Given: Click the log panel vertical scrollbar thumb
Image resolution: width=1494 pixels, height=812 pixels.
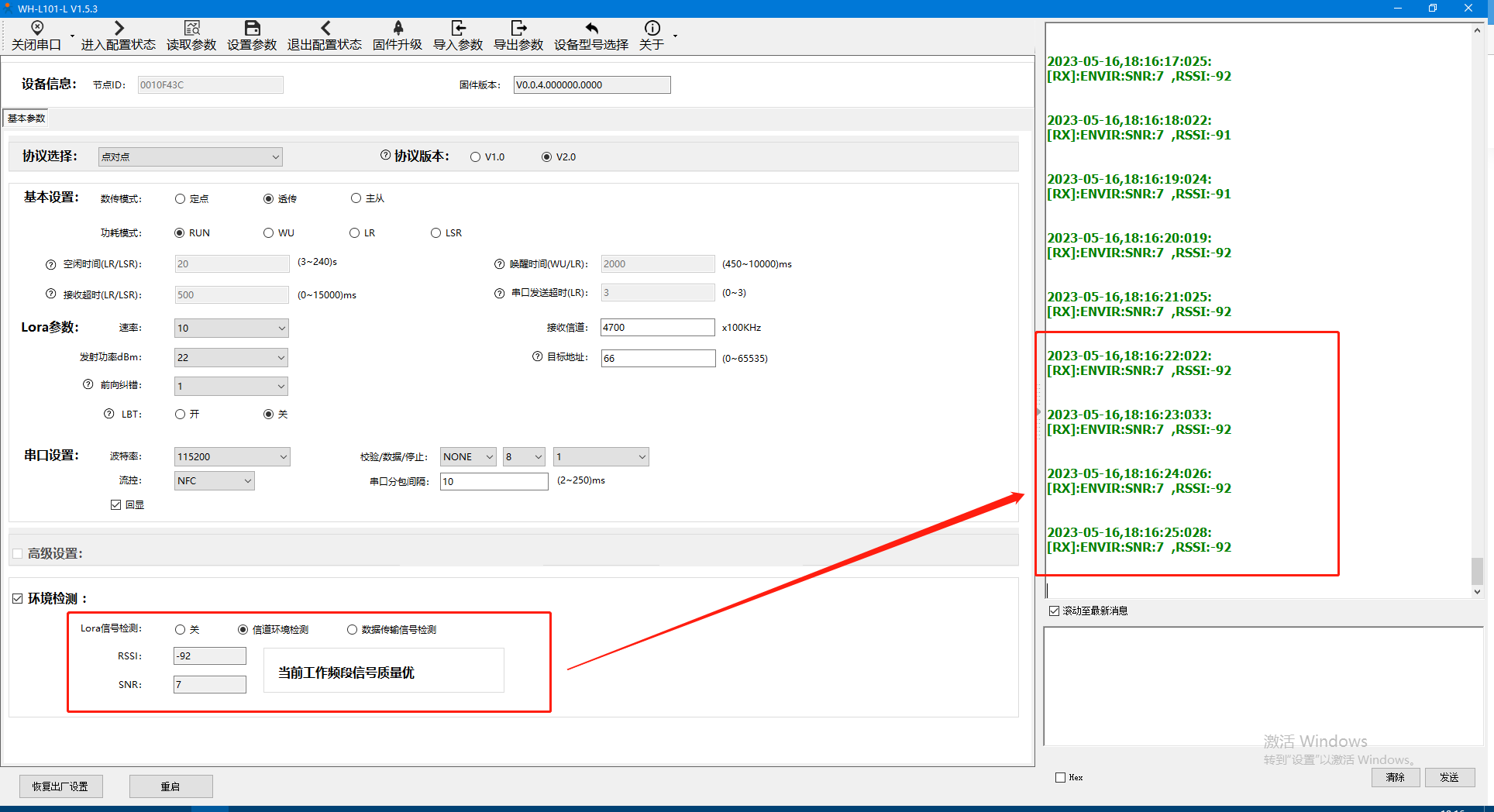Looking at the screenshot, I should (1477, 571).
